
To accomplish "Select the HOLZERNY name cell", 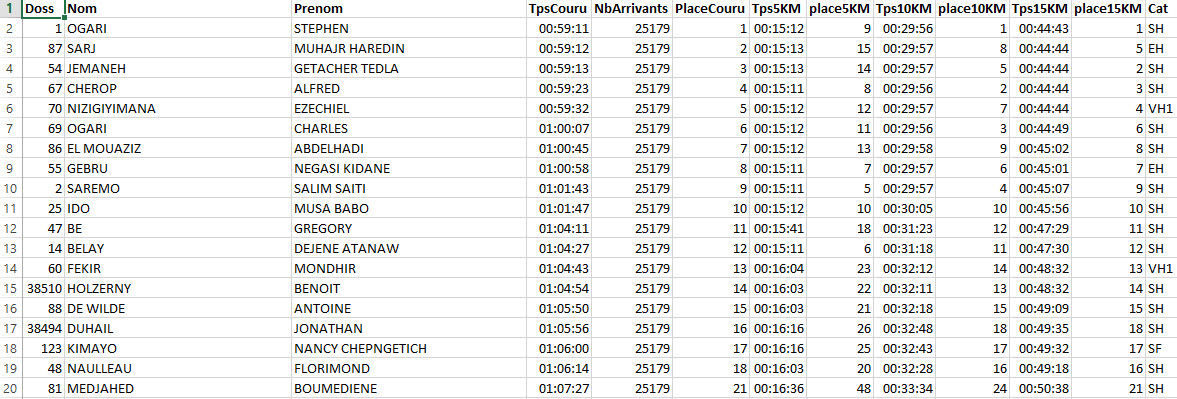I will 179,288.
